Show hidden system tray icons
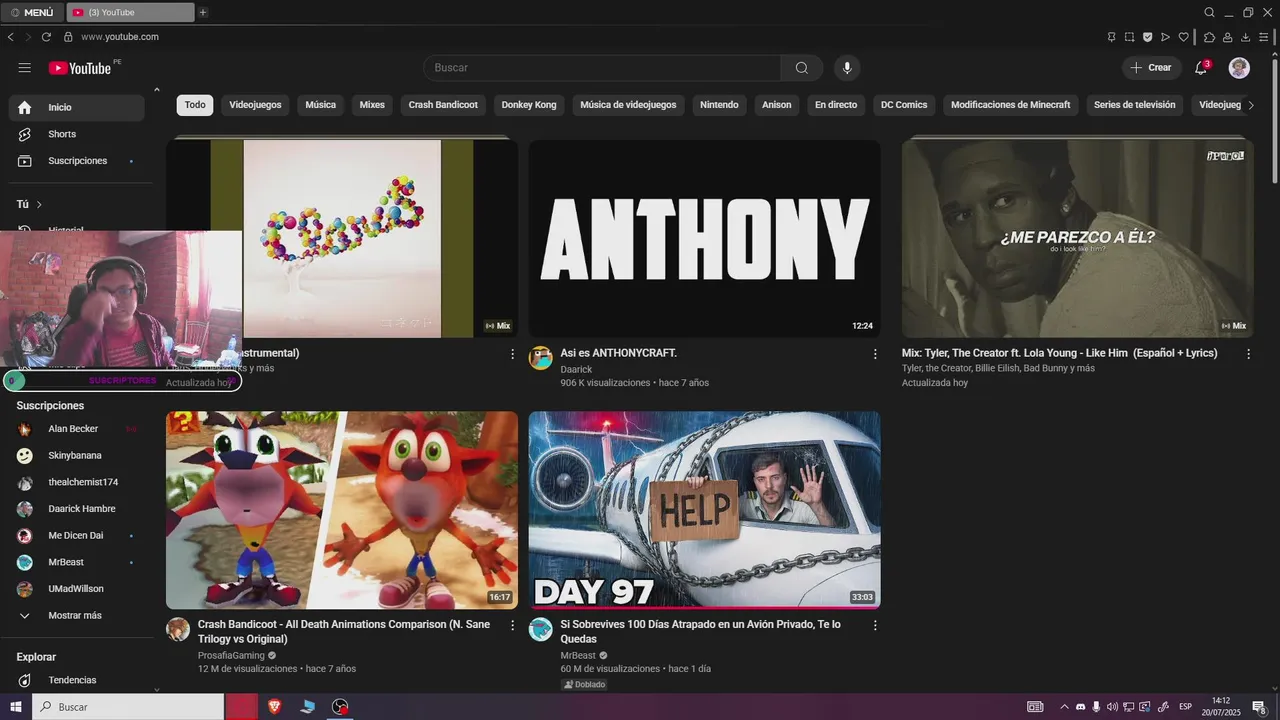The width and height of the screenshot is (1280, 720). click(1064, 707)
